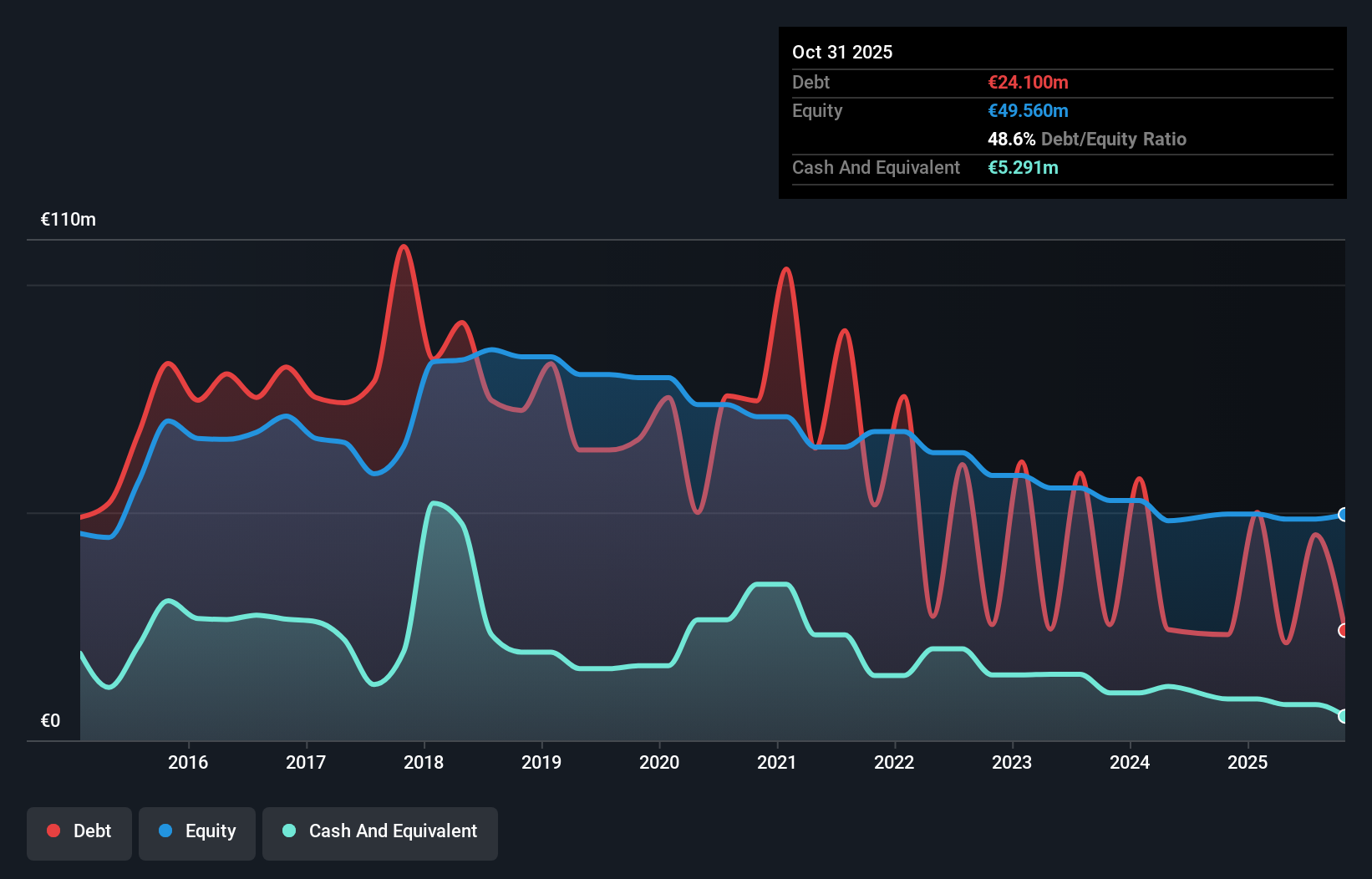The image size is (1372, 879).
Task: Toggle the Cash And Equivalent series visibility
Action: point(380,832)
